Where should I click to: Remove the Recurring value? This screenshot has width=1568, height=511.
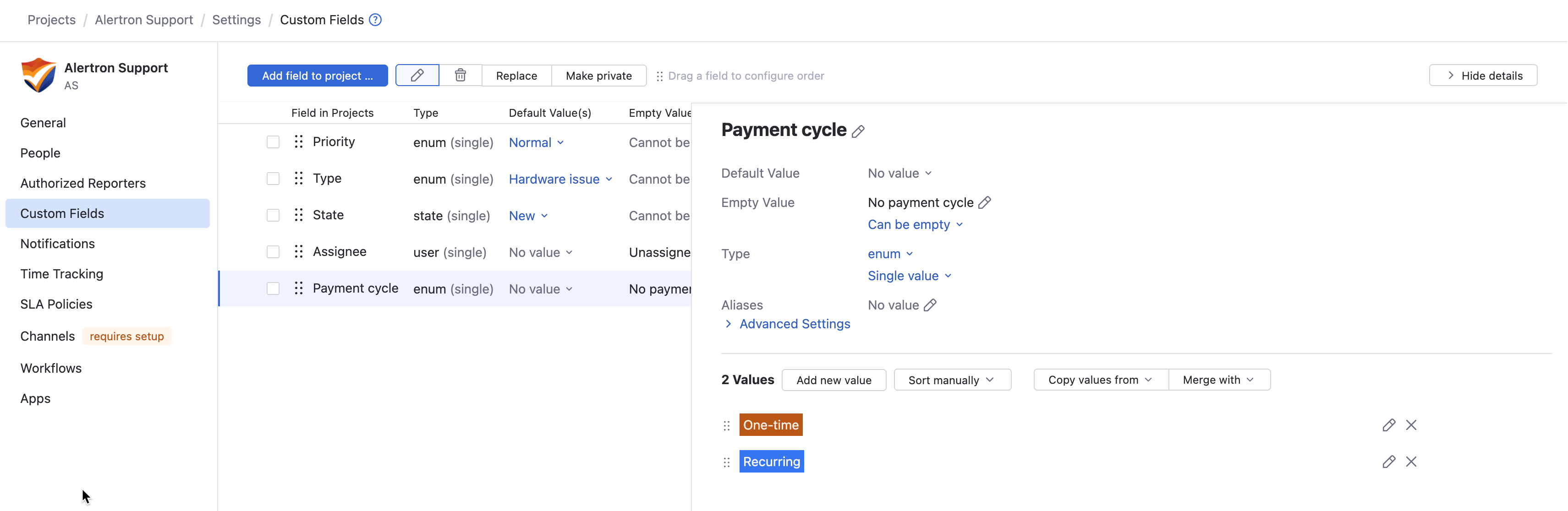pos(1411,462)
